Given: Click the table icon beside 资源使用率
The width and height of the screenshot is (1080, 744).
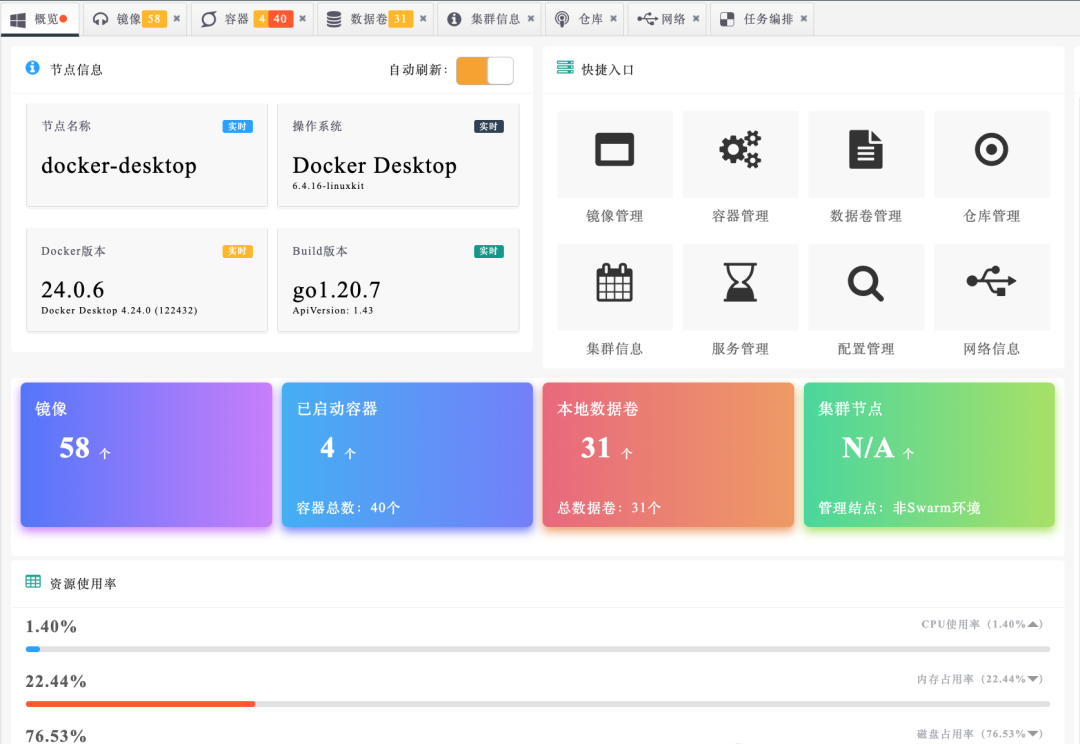Looking at the screenshot, I should tap(33, 582).
